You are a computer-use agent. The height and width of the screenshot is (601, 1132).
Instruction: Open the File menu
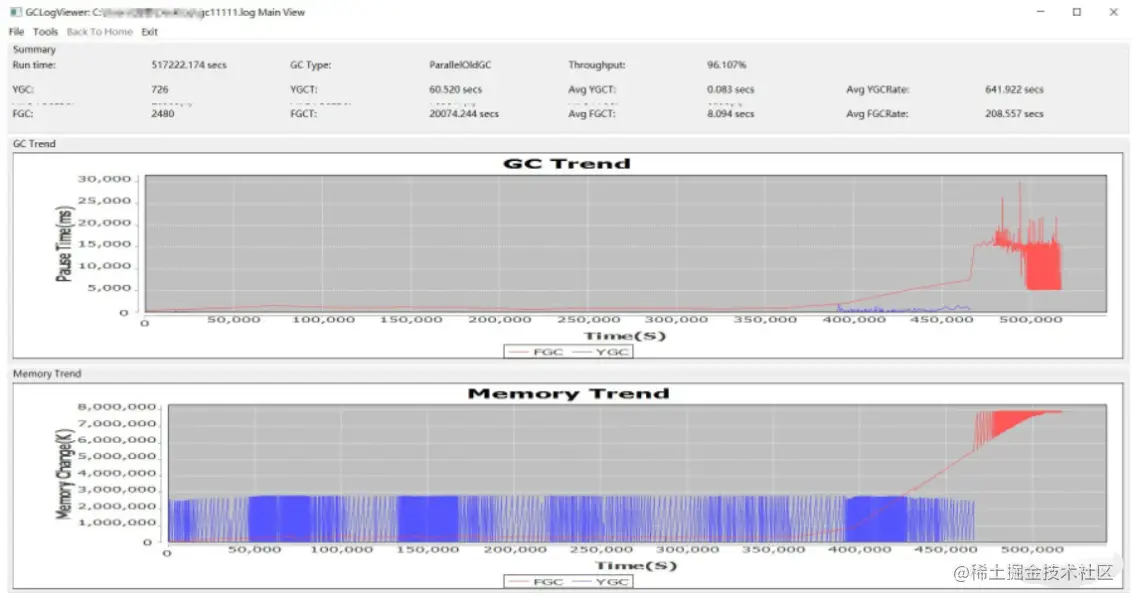(17, 32)
